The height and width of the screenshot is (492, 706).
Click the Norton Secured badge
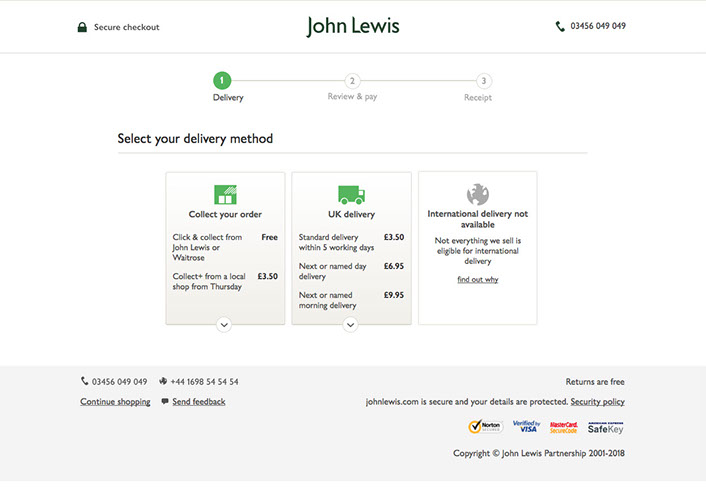(486, 427)
